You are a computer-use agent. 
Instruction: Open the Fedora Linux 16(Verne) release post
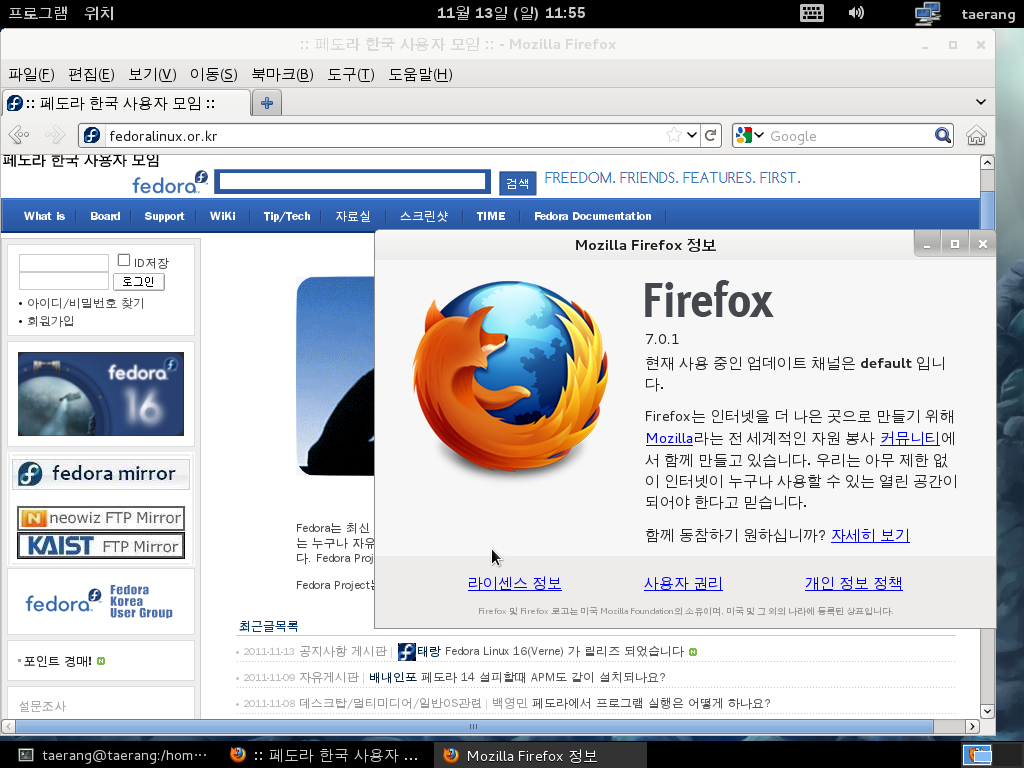[565, 651]
